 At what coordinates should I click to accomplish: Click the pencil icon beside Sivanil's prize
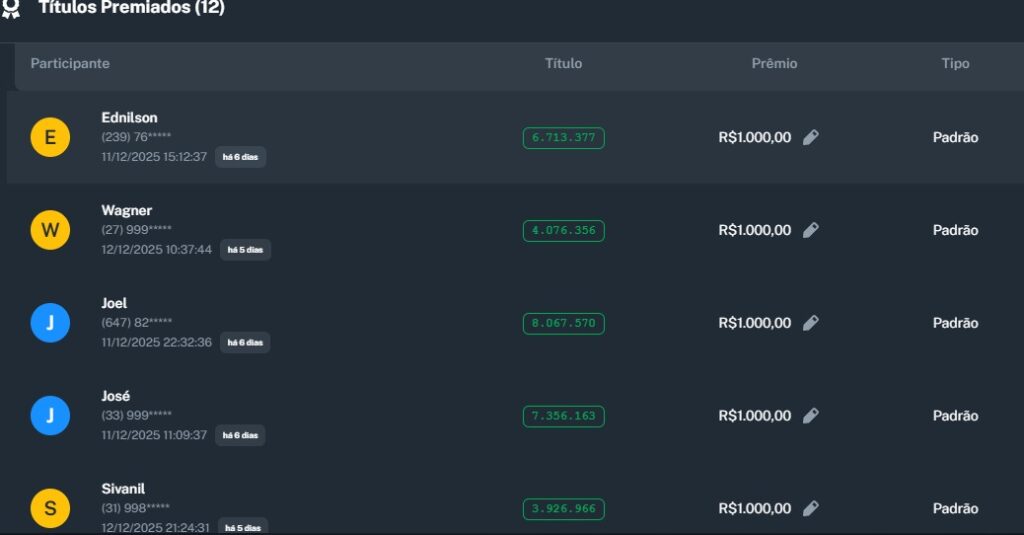point(811,508)
